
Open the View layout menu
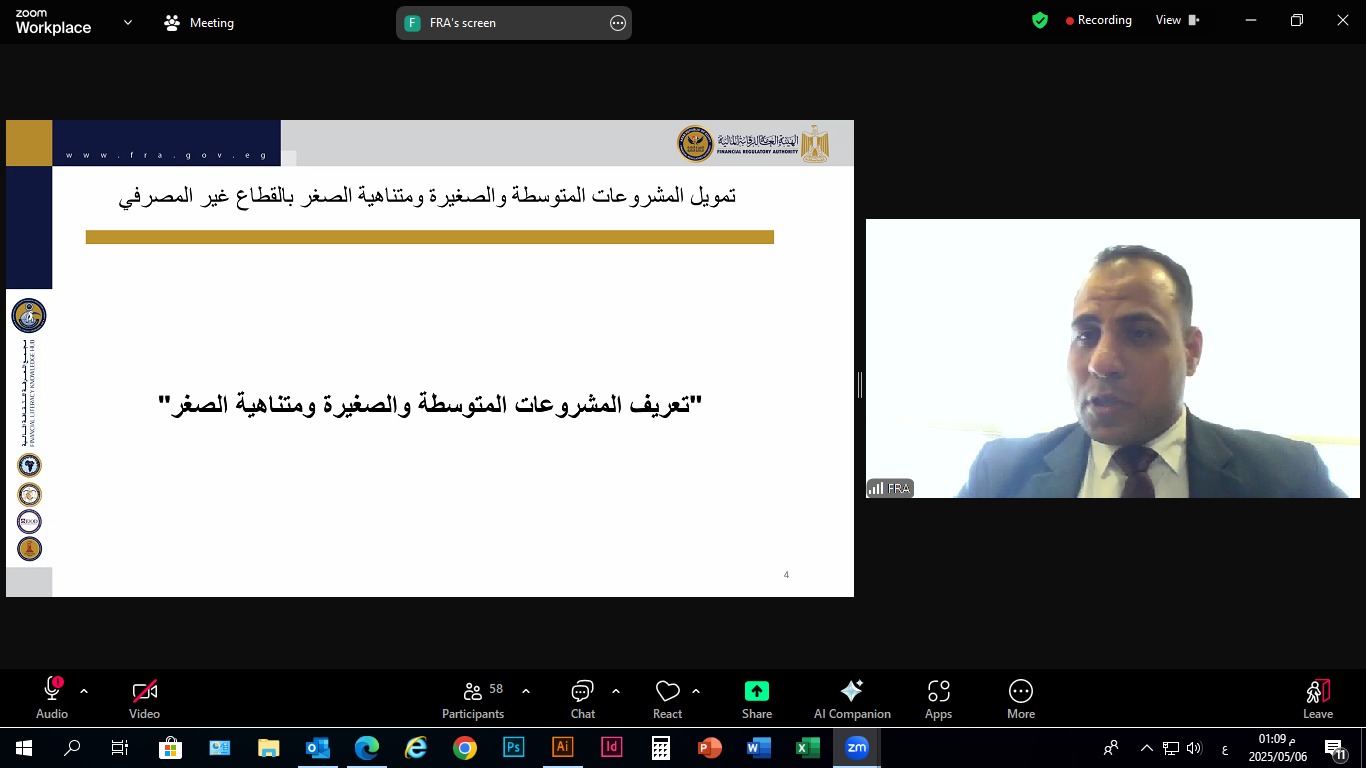[x=1178, y=20]
